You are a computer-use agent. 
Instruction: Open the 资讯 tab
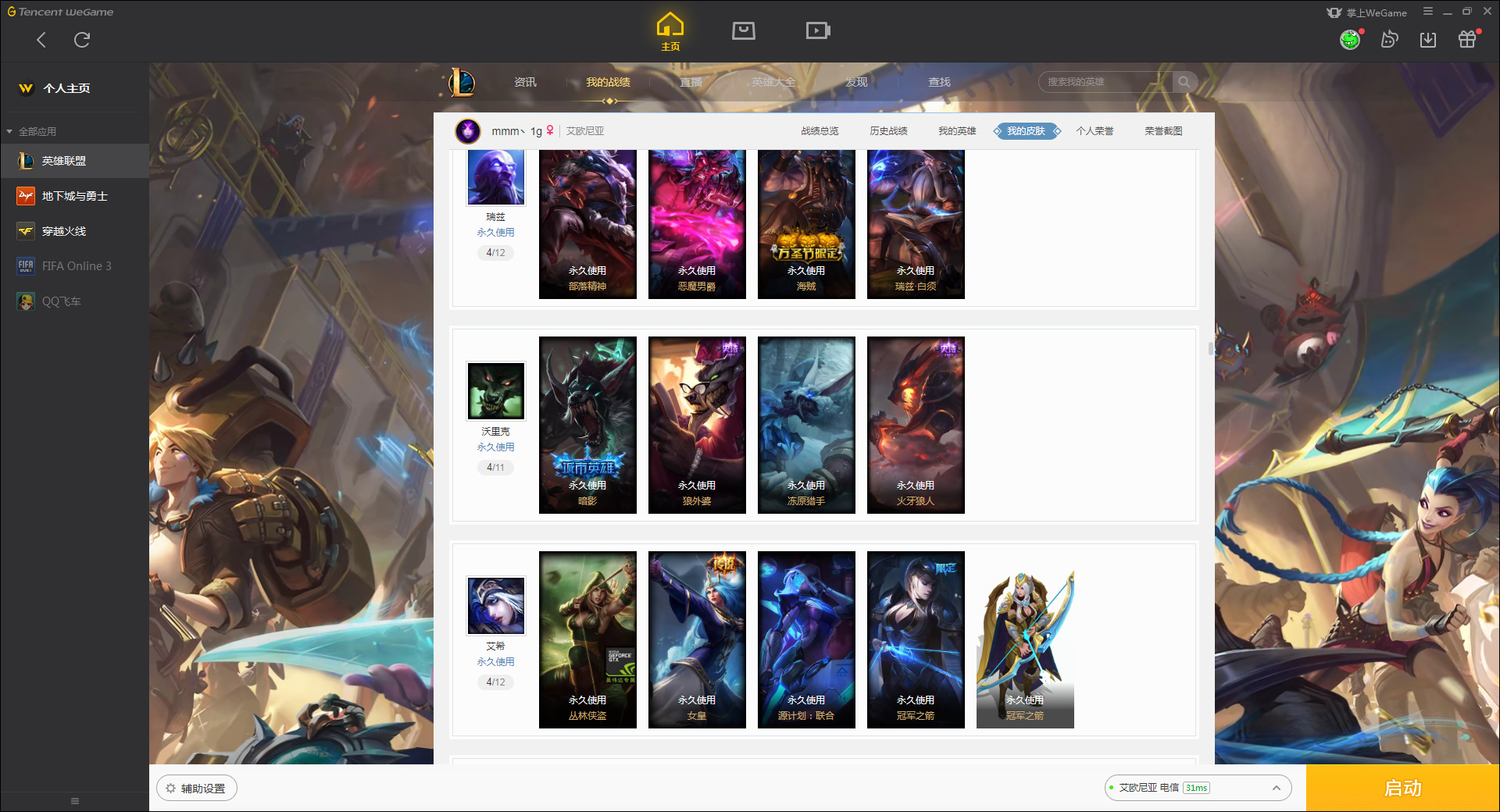click(525, 82)
